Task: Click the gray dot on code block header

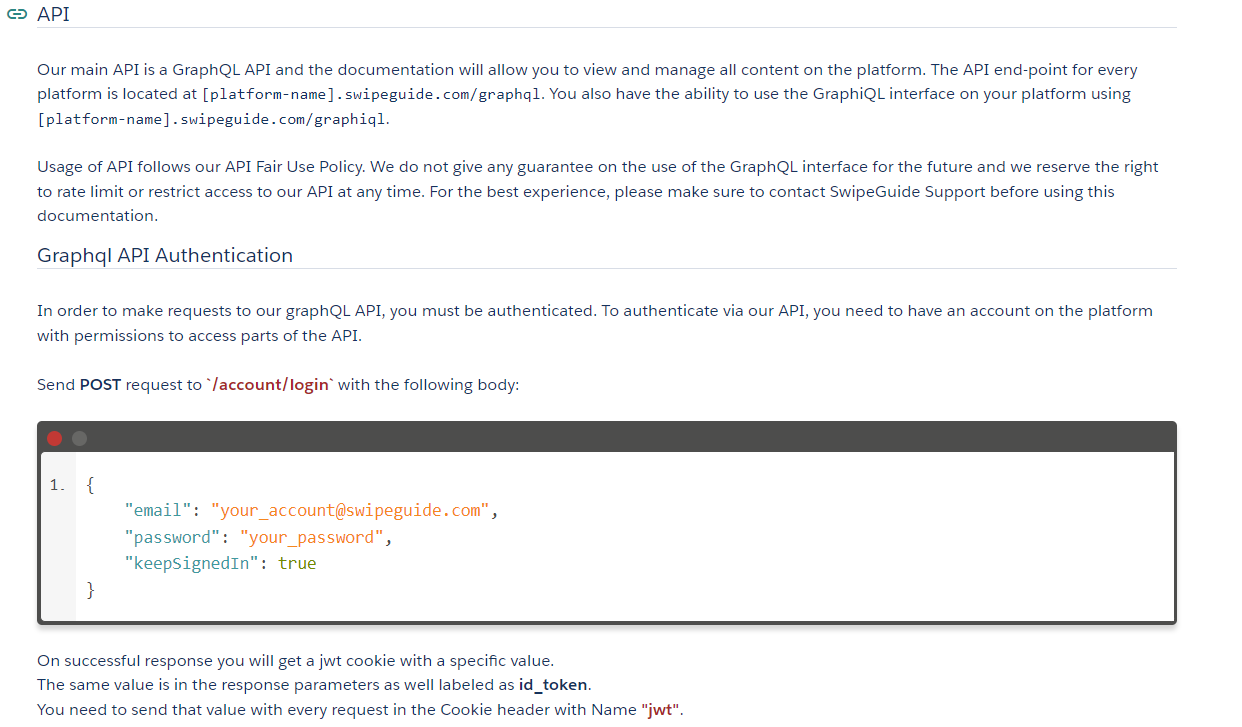Action: pyautogui.click(x=80, y=438)
